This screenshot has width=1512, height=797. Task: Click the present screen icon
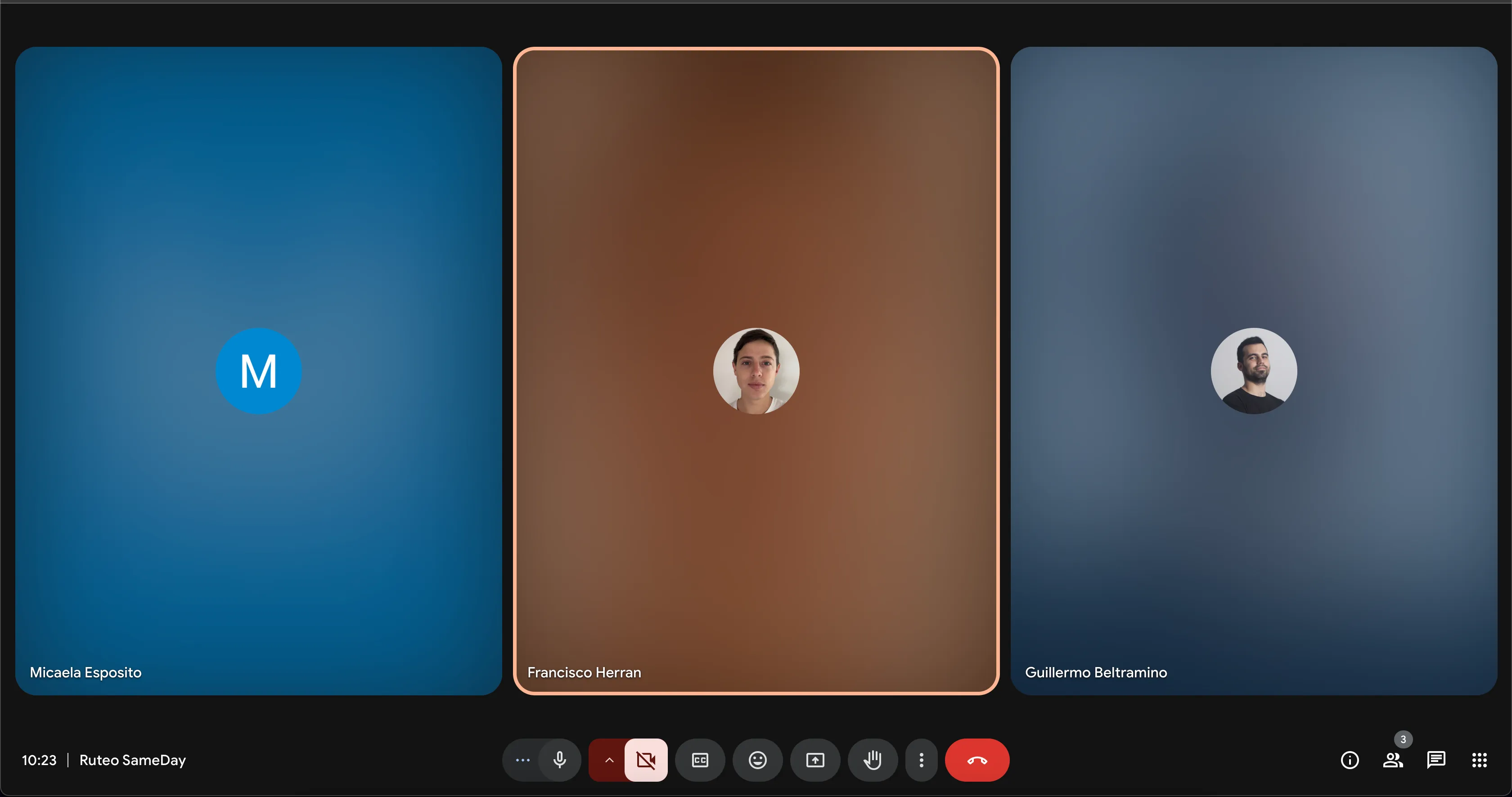(815, 760)
